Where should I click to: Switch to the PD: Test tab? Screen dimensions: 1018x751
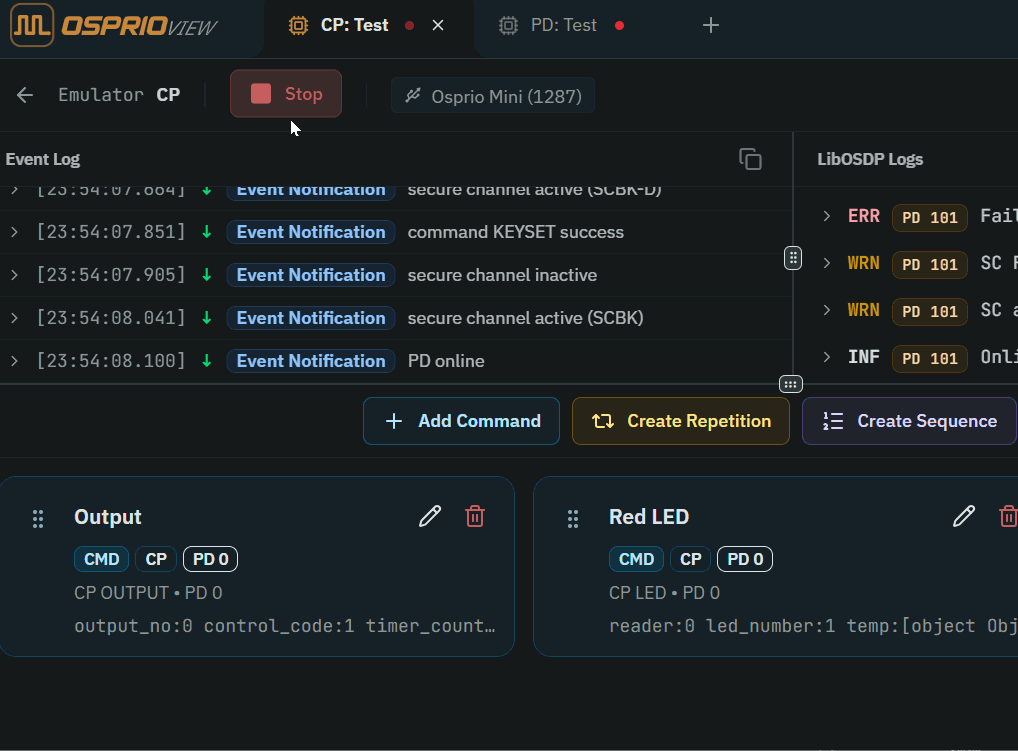pos(564,25)
